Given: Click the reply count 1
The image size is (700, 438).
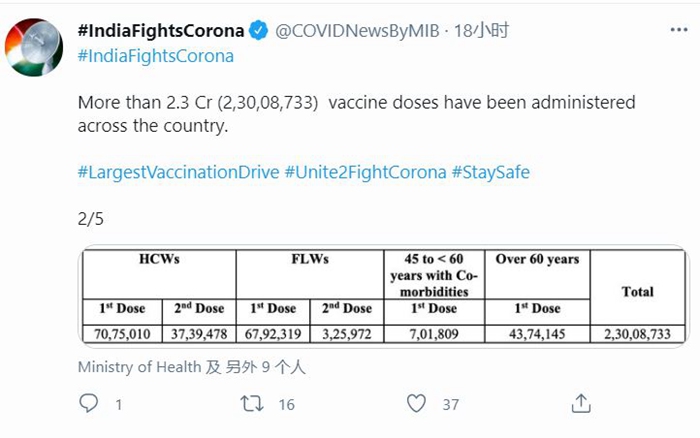Looking at the screenshot, I should coord(118,404).
